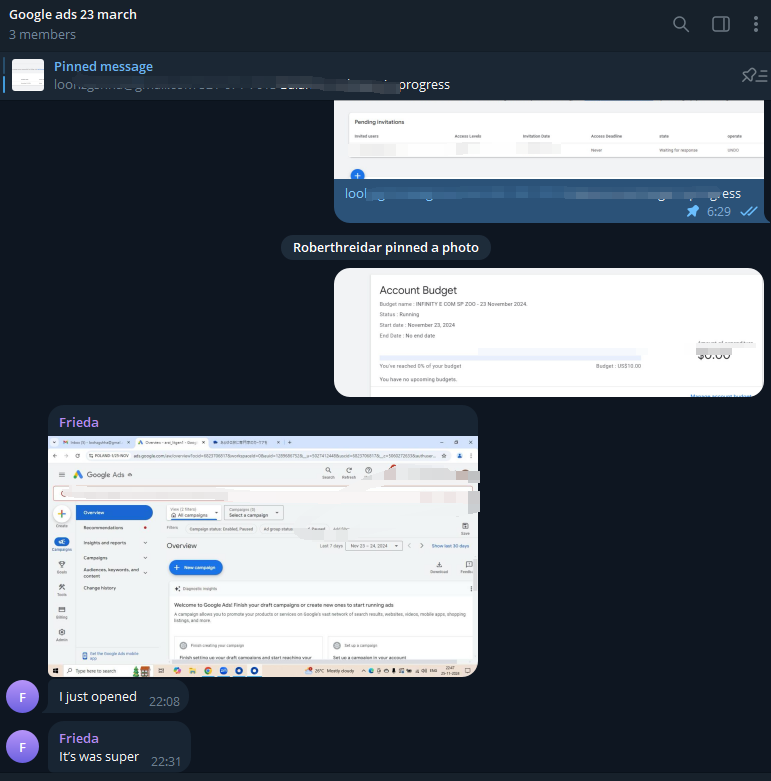This screenshot has height=781, width=771.
Task: Open the three-dot more options menu
Action: click(756, 24)
